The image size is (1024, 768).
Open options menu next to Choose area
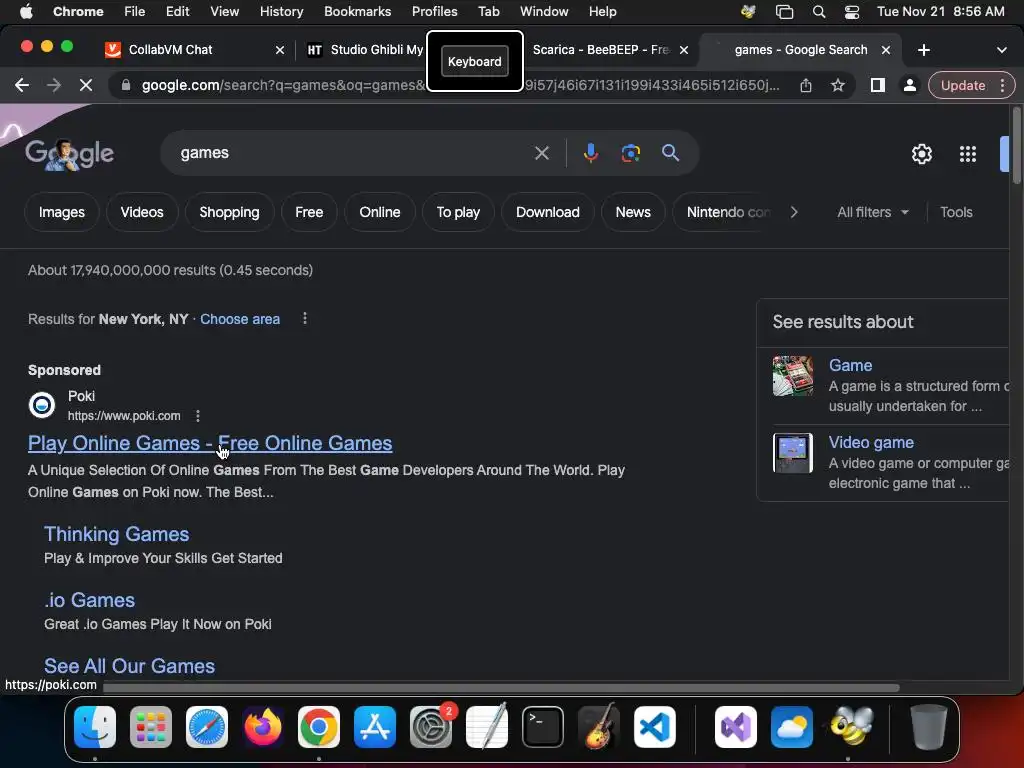(x=304, y=319)
